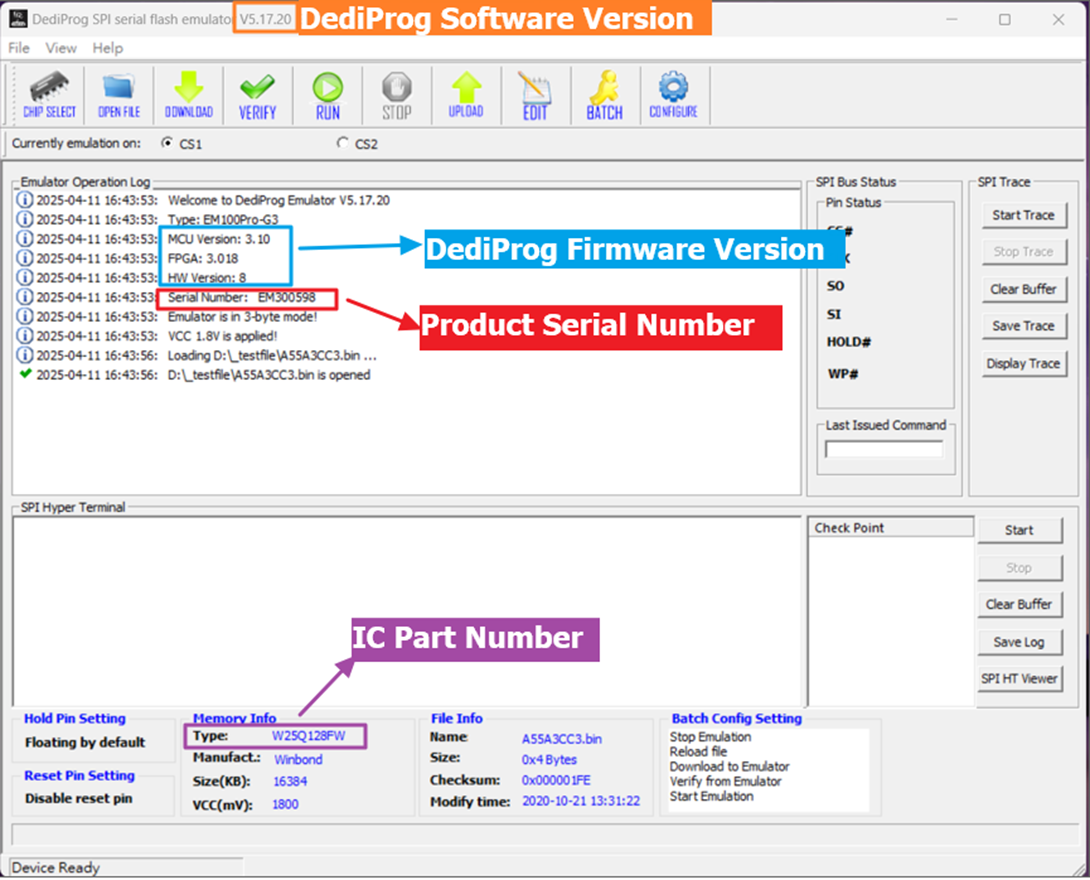Click the green check icon of opened-file log

click(x=25, y=375)
